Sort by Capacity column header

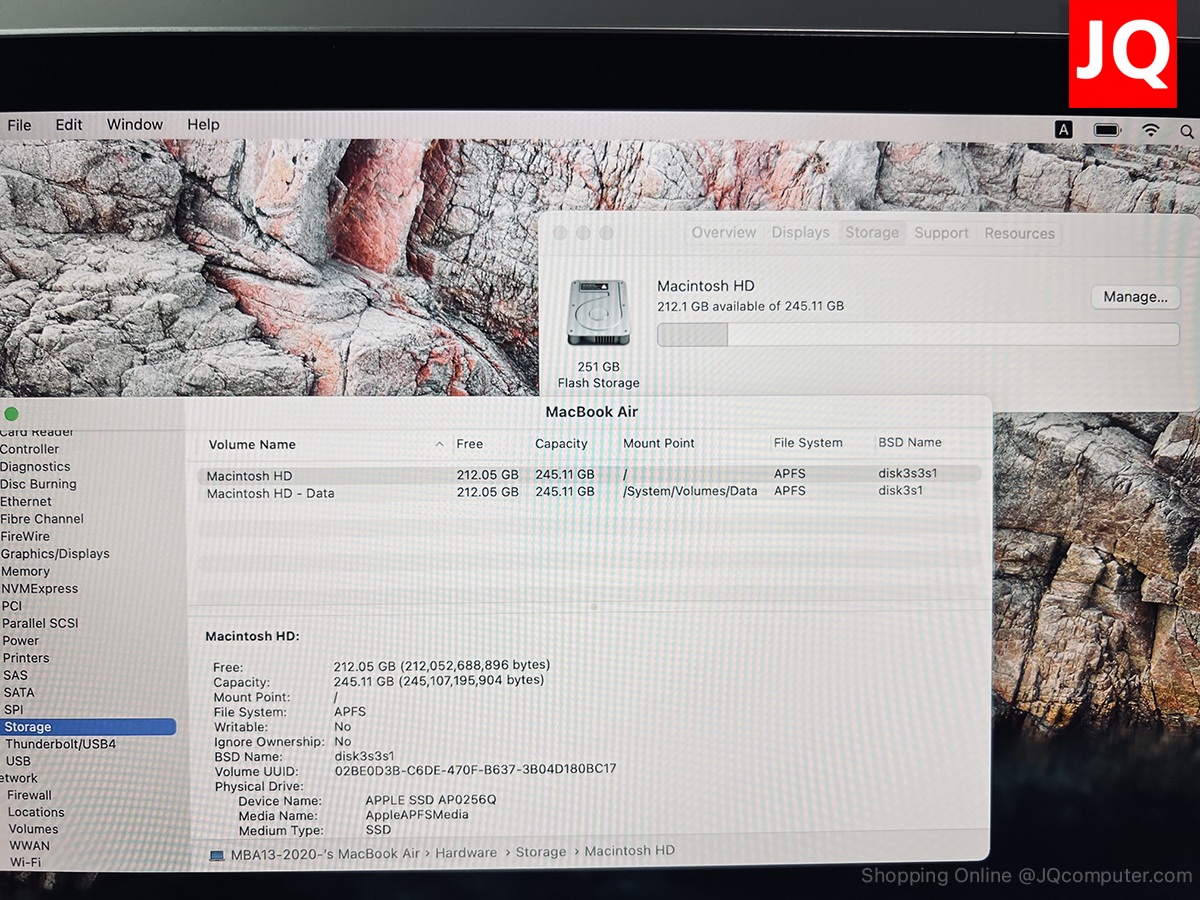pyautogui.click(x=561, y=444)
